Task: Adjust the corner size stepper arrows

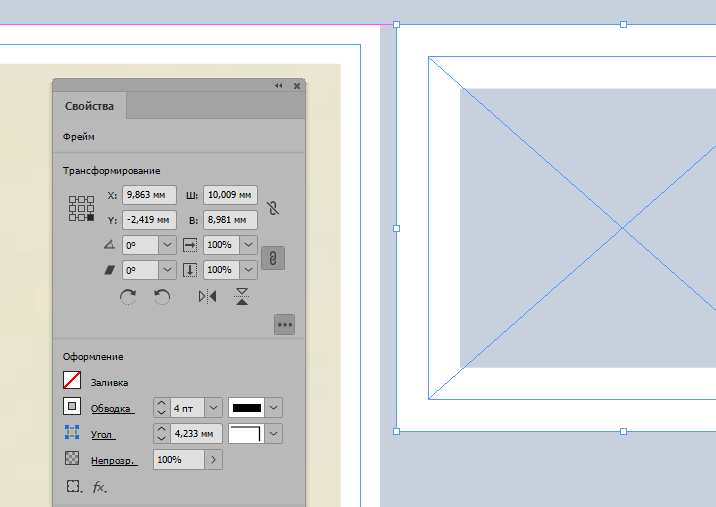Action: point(161,433)
